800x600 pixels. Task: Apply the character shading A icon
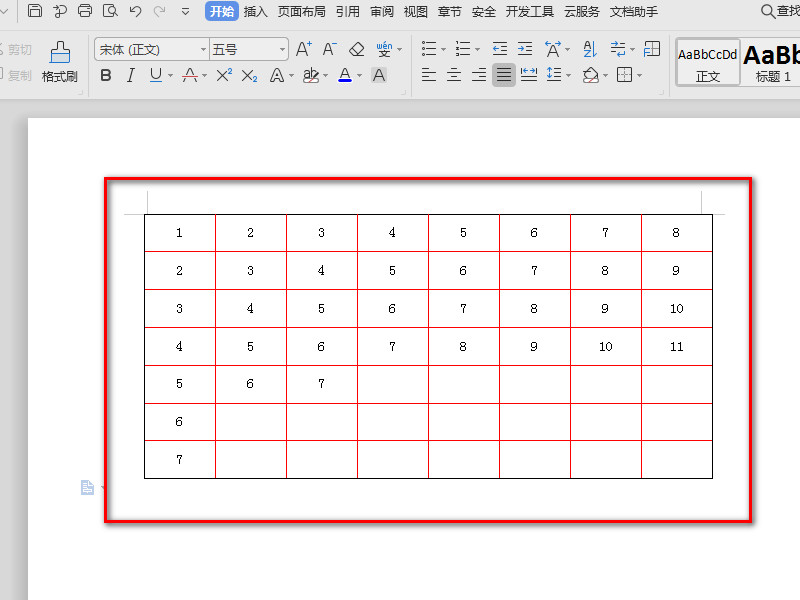379,76
